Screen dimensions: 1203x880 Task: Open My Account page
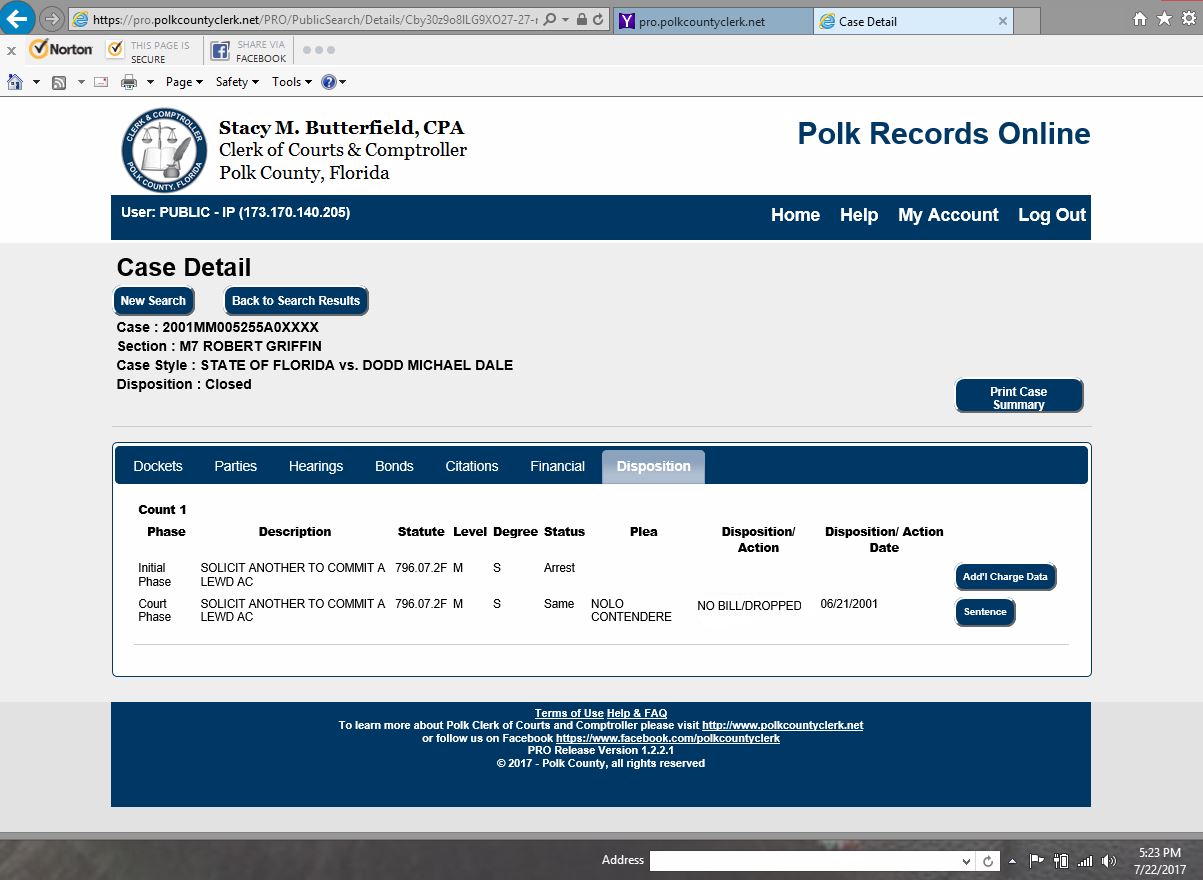pyautogui.click(x=948, y=215)
